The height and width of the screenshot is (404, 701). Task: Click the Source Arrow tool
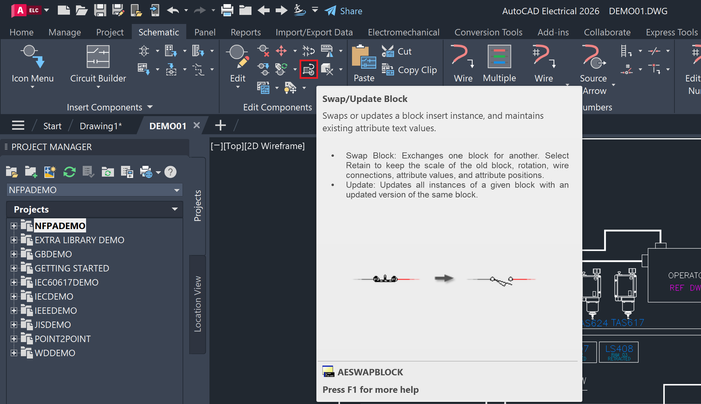[x=593, y=69]
